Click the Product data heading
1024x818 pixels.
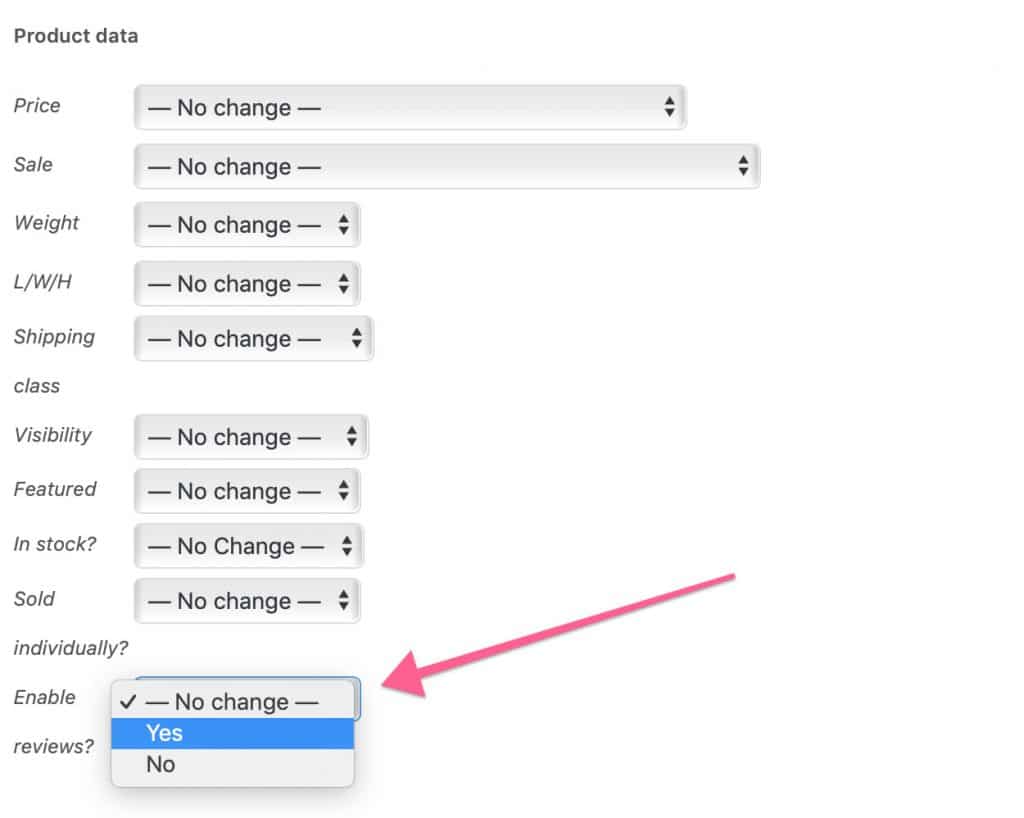[76, 36]
